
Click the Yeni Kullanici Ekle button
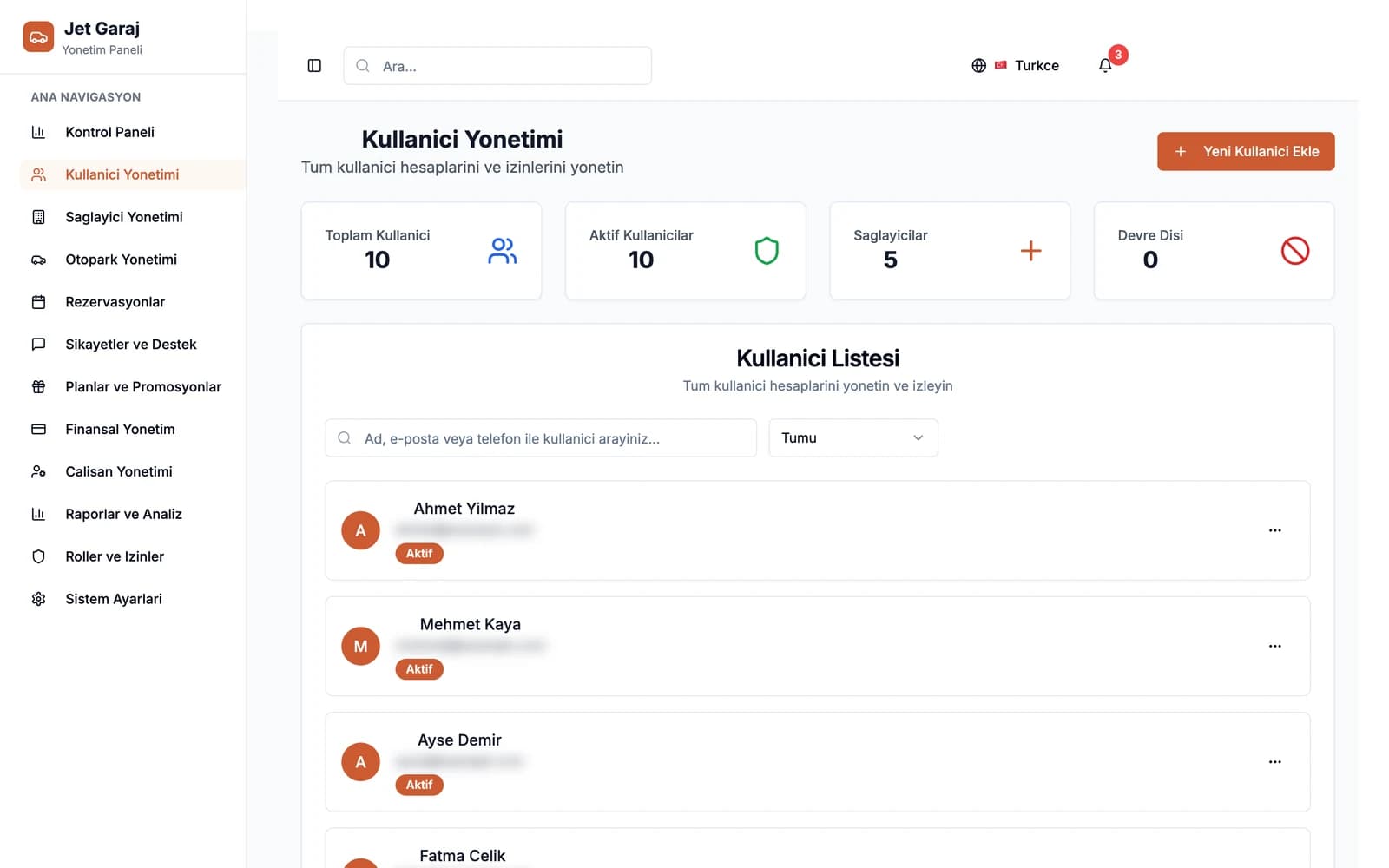coord(1245,151)
